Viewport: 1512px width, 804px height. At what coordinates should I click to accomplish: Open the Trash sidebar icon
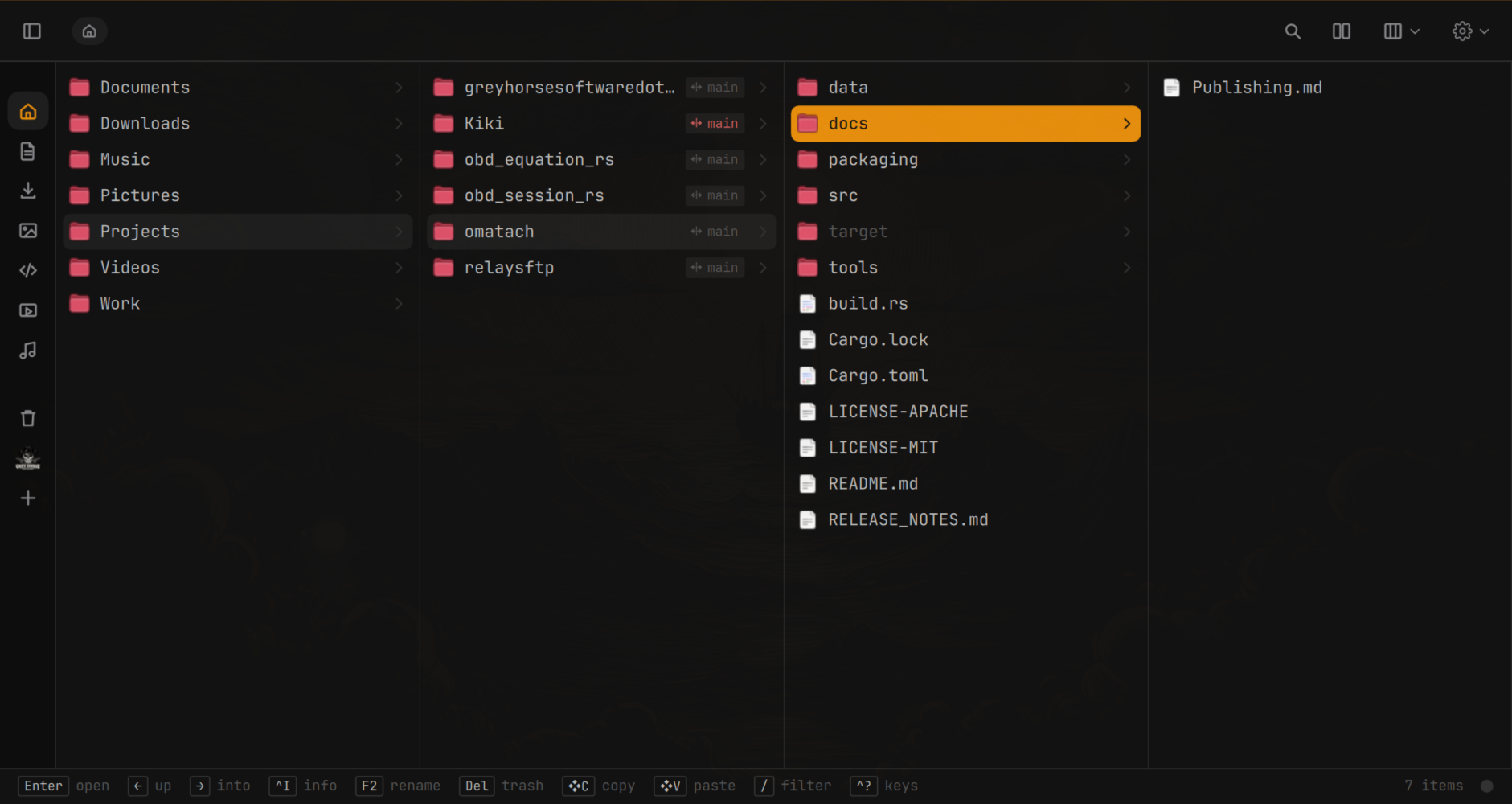click(28, 418)
